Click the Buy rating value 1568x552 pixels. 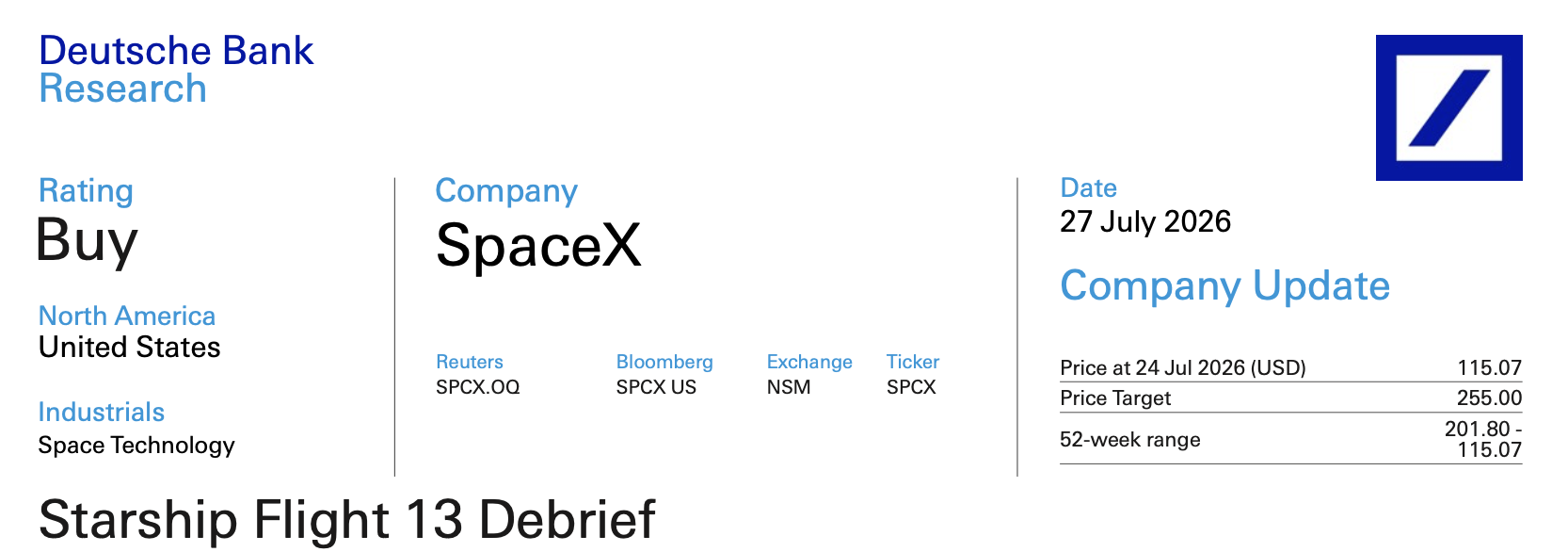click(x=87, y=241)
